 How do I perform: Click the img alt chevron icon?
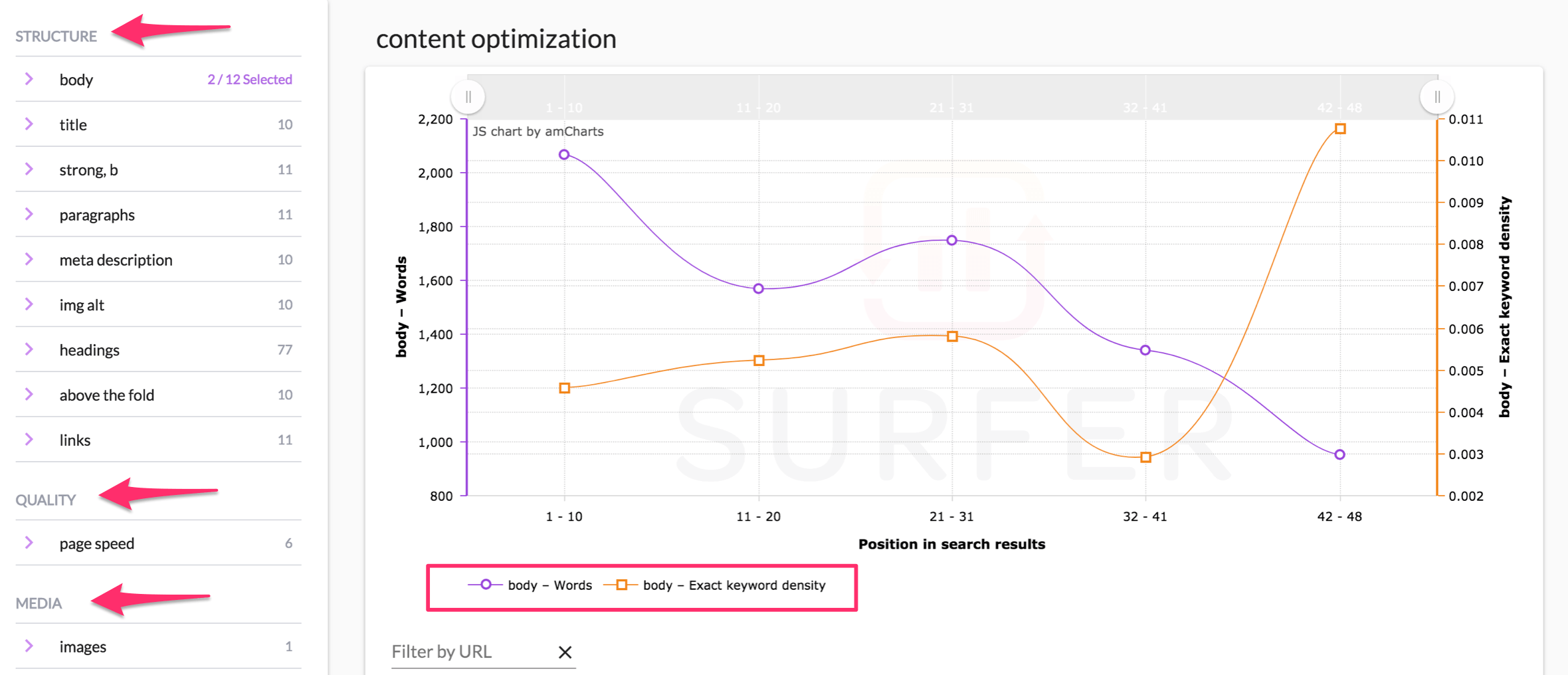pos(29,304)
